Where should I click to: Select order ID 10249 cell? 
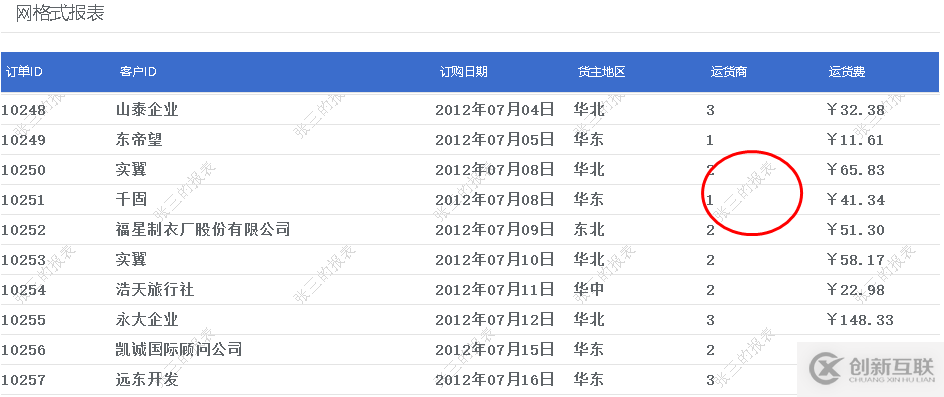[x=23, y=140]
